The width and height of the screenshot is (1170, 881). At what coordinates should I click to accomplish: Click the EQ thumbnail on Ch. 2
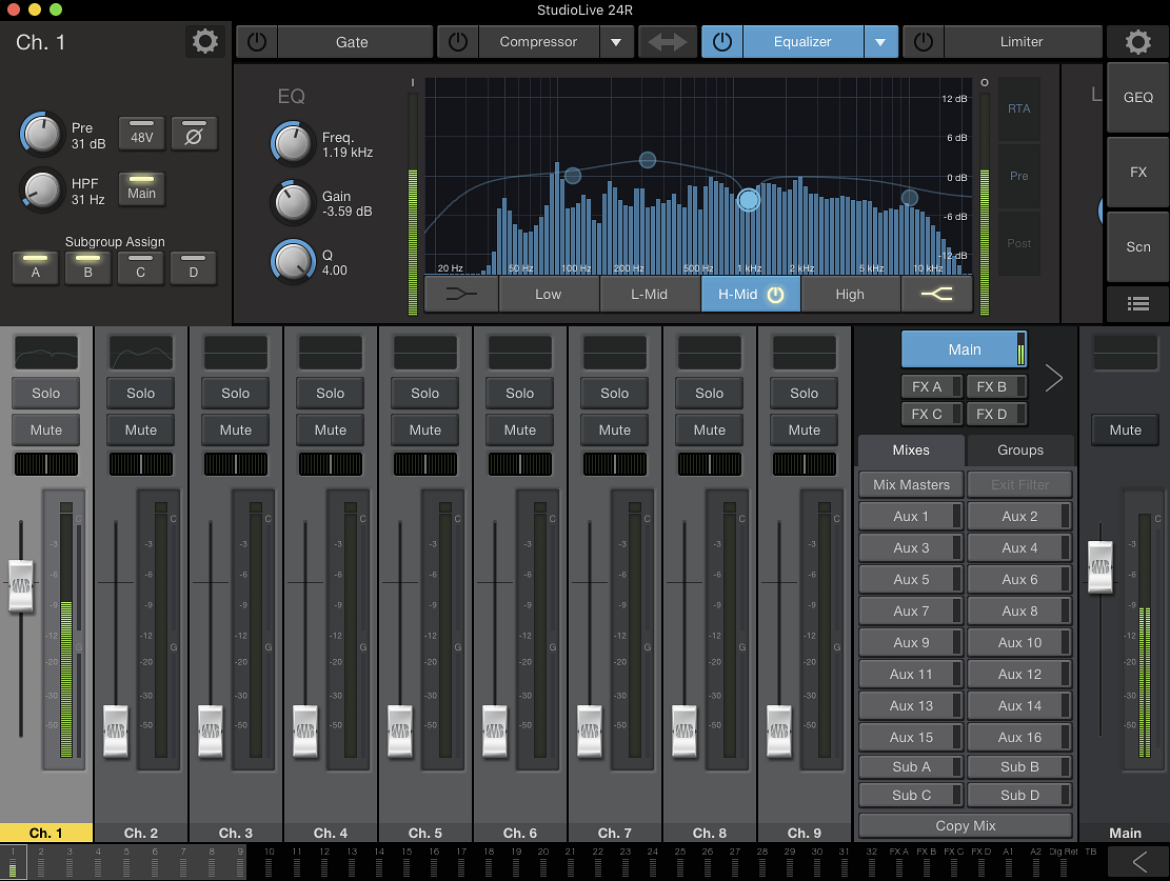(141, 352)
